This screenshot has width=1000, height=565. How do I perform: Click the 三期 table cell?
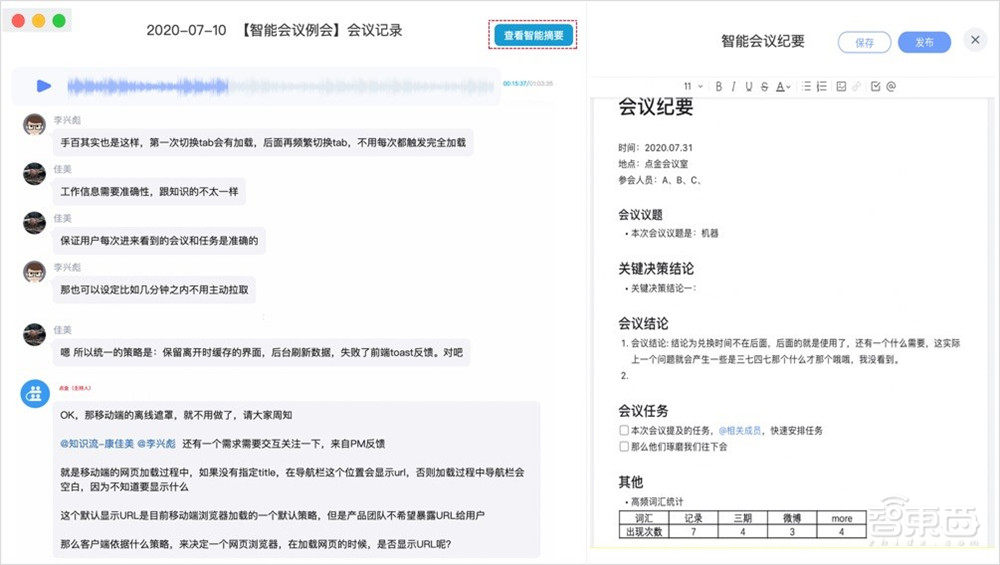742,518
